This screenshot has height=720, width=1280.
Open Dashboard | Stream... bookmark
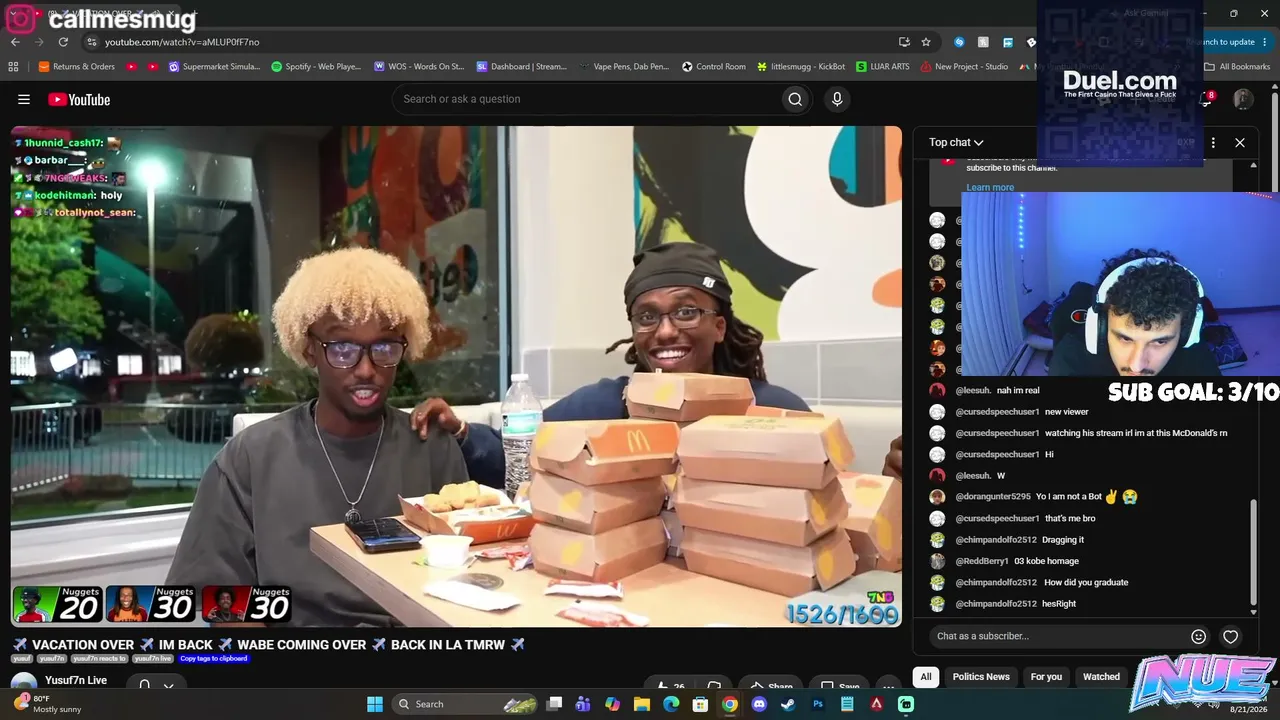(x=522, y=67)
